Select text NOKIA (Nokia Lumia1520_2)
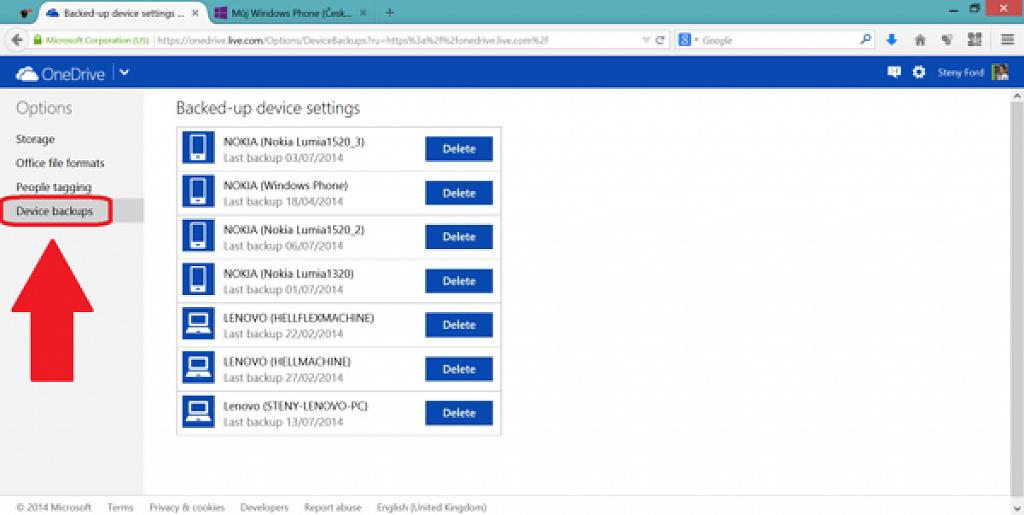1024x515 pixels. [x=294, y=230]
